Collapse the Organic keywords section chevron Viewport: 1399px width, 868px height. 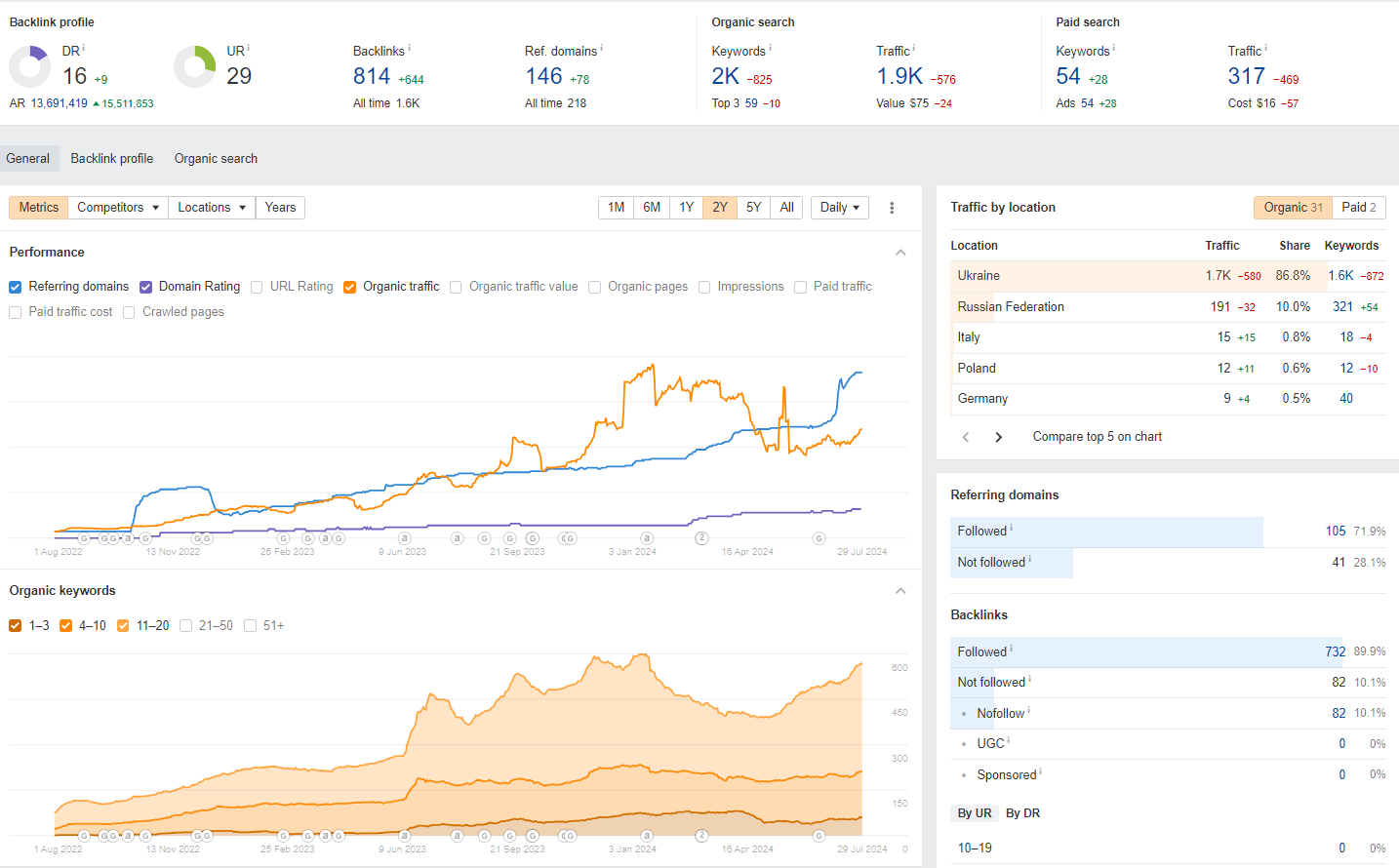(900, 591)
